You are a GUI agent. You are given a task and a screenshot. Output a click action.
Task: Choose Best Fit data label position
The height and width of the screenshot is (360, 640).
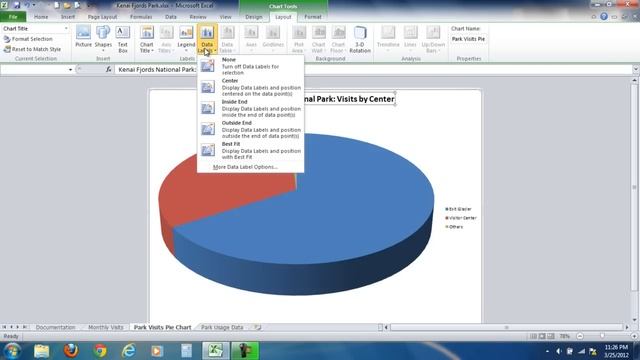[251, 150]
